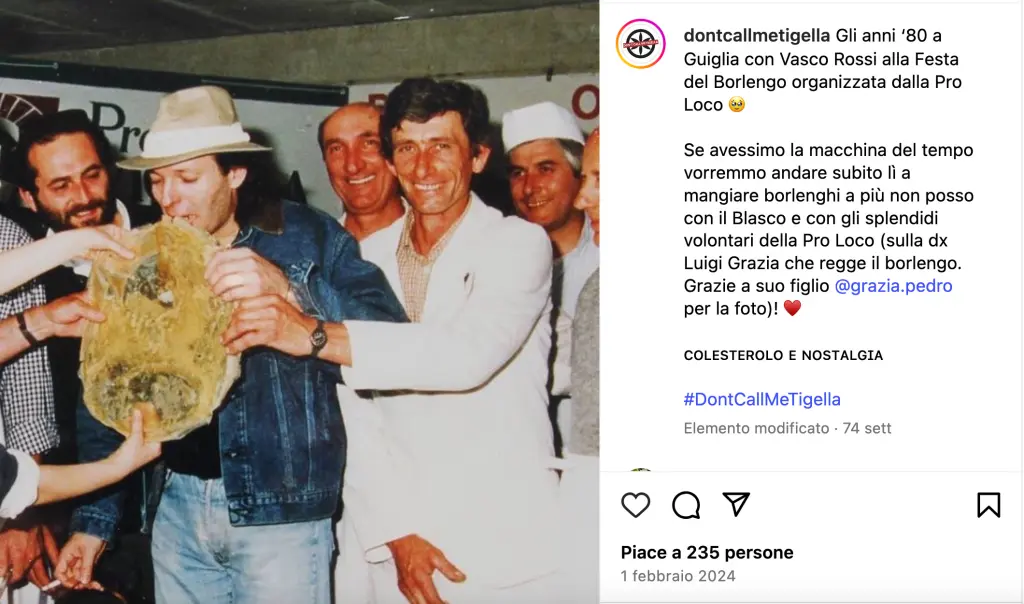Click the dontcallmetigella username
This screenshot has height=604, width=1024.
[x=757, y=36]
